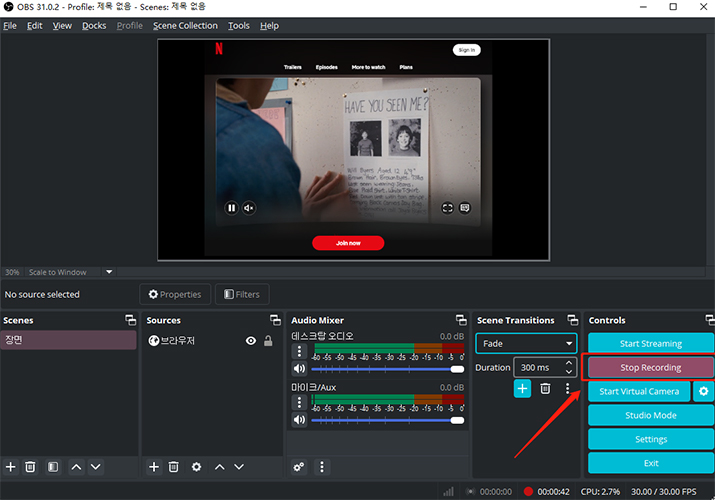Decrease transition duration with down stepper

[x=569, y=372]
